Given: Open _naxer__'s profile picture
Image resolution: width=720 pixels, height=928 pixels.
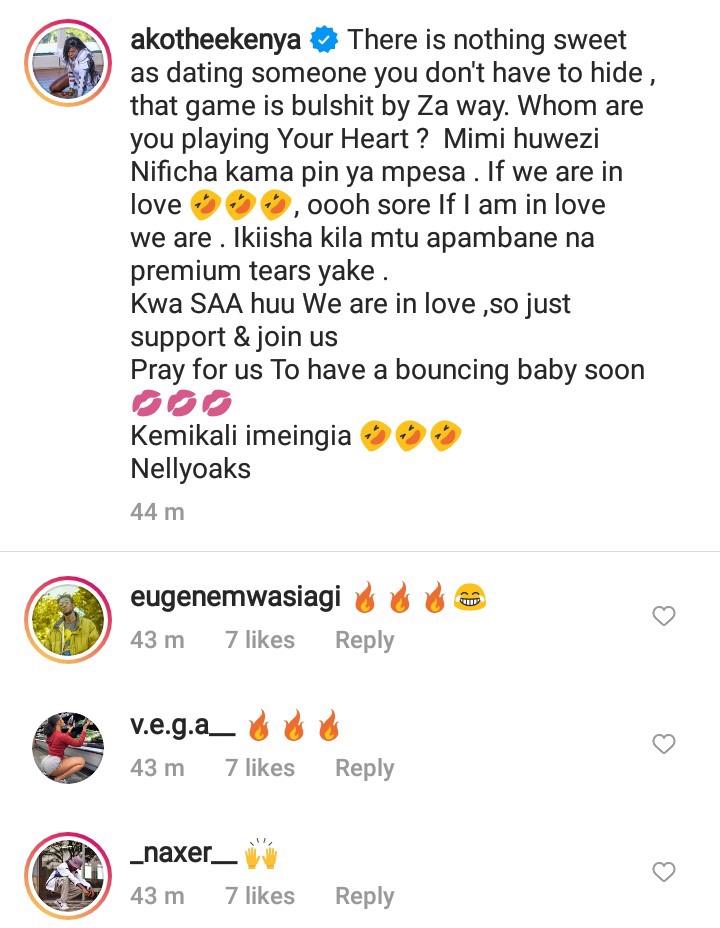Looking at the screenshot, I should (x=68, y=876).
